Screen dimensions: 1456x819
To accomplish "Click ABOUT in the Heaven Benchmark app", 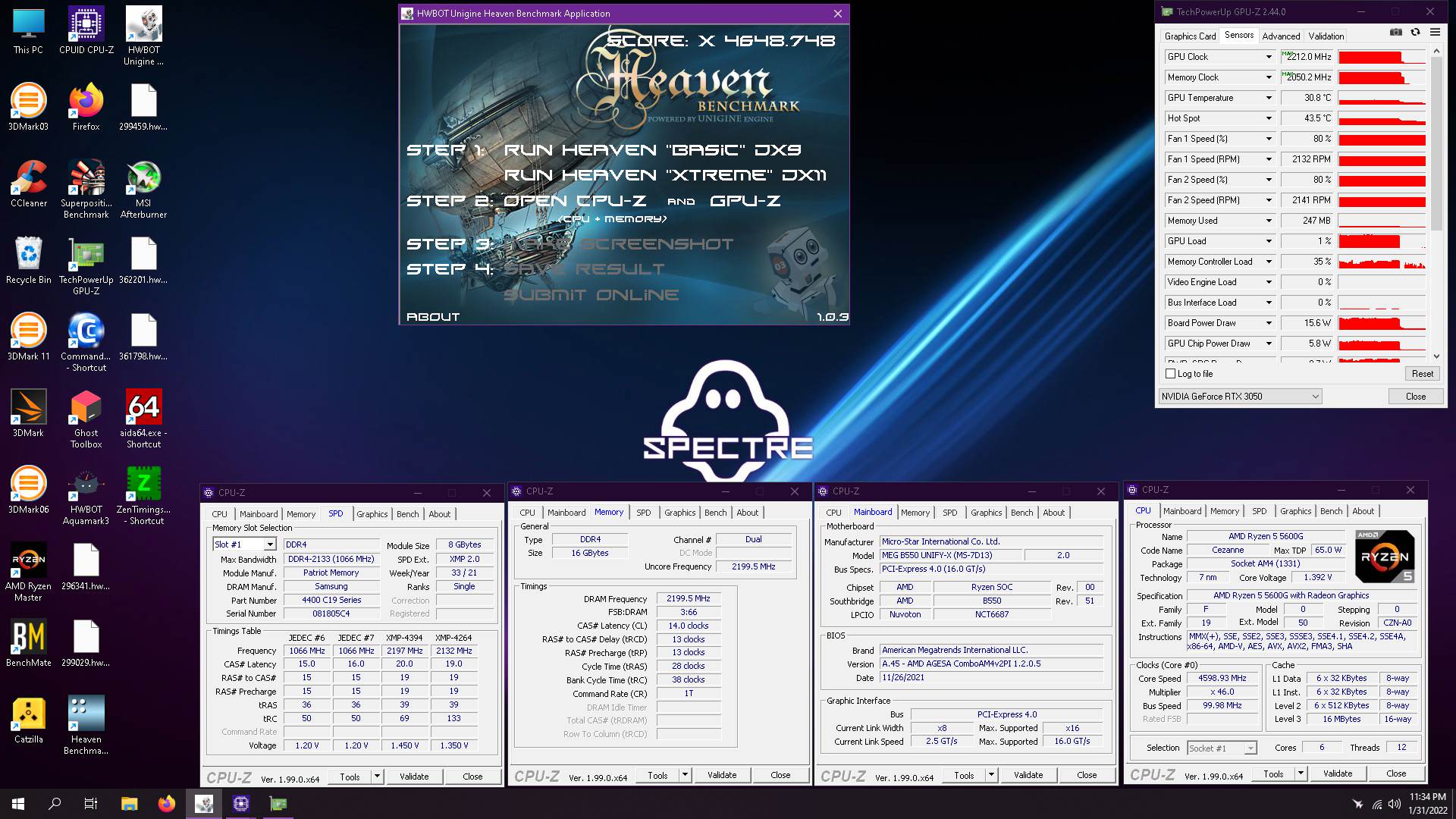I will click(433, 317).
